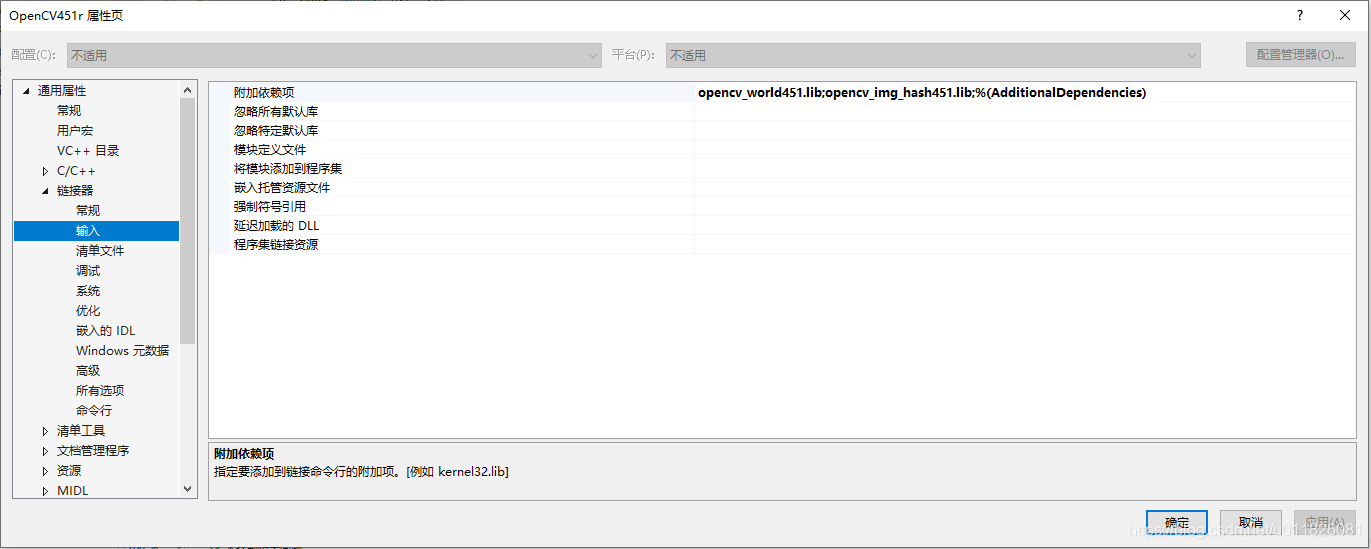The height and width of the screenshot is (549, 1371).
Task: Collapse the 链接器 tree node
Action: tap(45, 191)
